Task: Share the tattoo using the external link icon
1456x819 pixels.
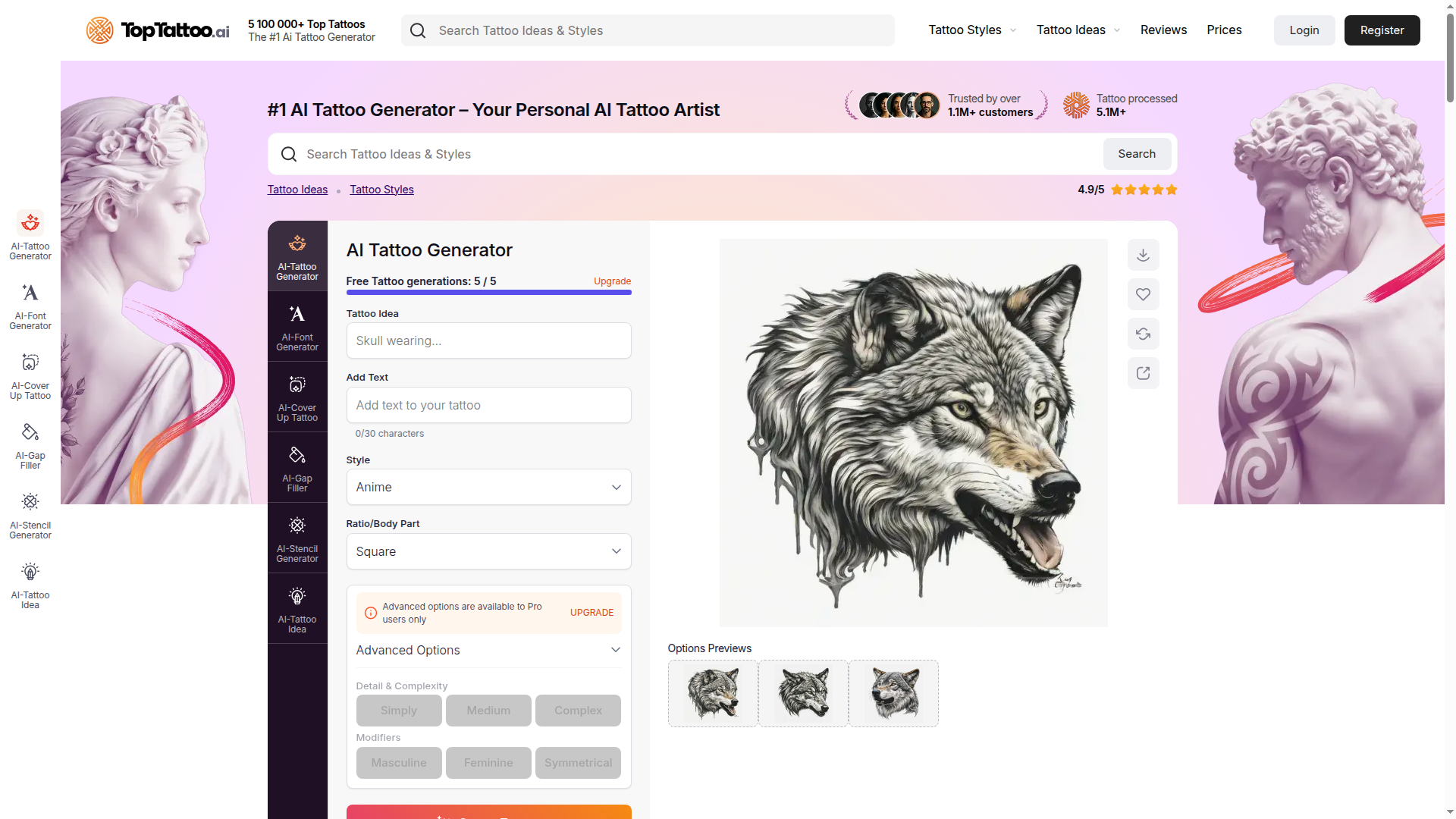Action: [1143, 373]
